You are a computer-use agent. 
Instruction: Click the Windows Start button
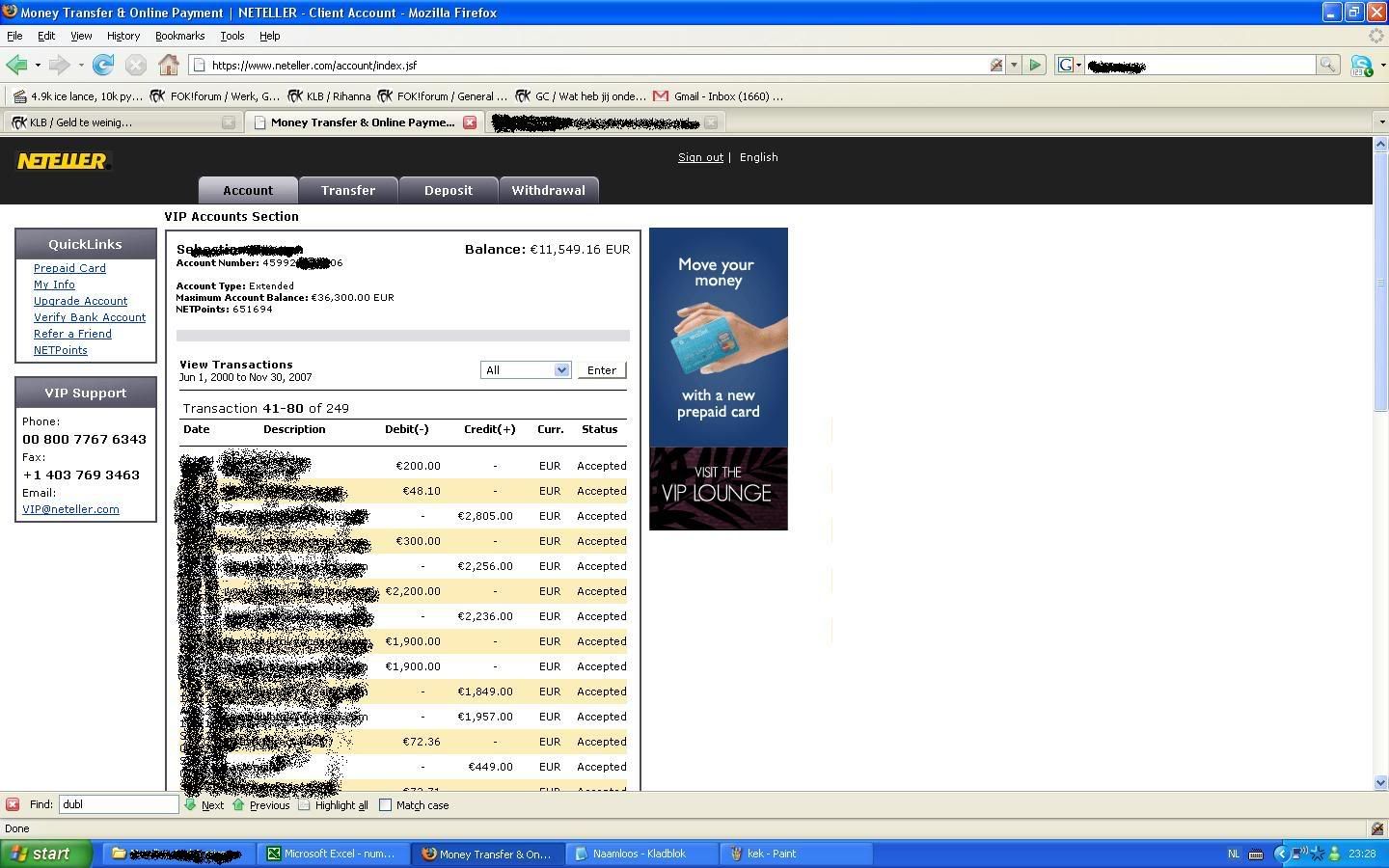(x=46, y=854)
